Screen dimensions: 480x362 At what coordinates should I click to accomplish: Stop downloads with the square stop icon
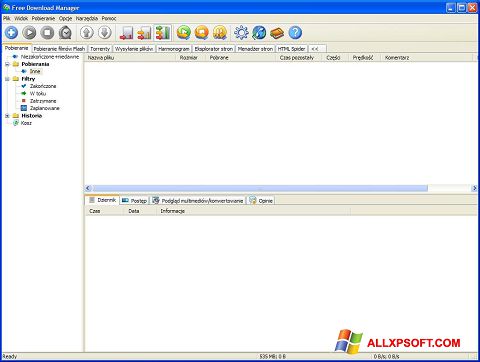pos(47,33)
